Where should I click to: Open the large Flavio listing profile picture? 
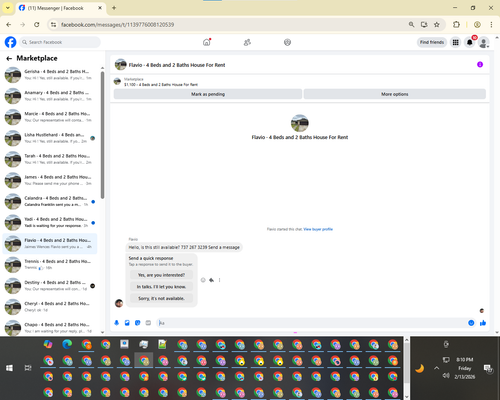pos(300,123)
